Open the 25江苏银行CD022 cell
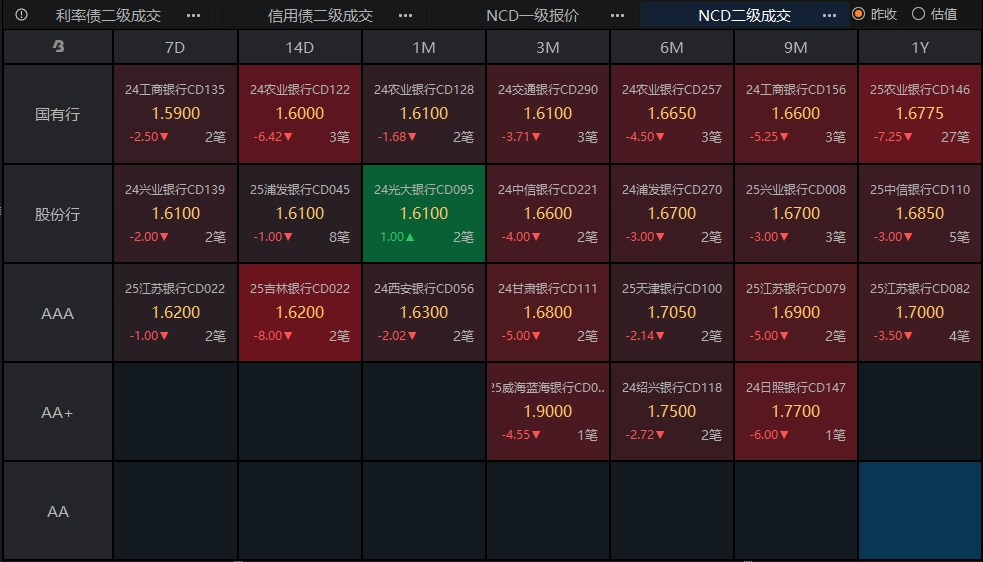Screen dimensions: 983x562 [175, 313]
